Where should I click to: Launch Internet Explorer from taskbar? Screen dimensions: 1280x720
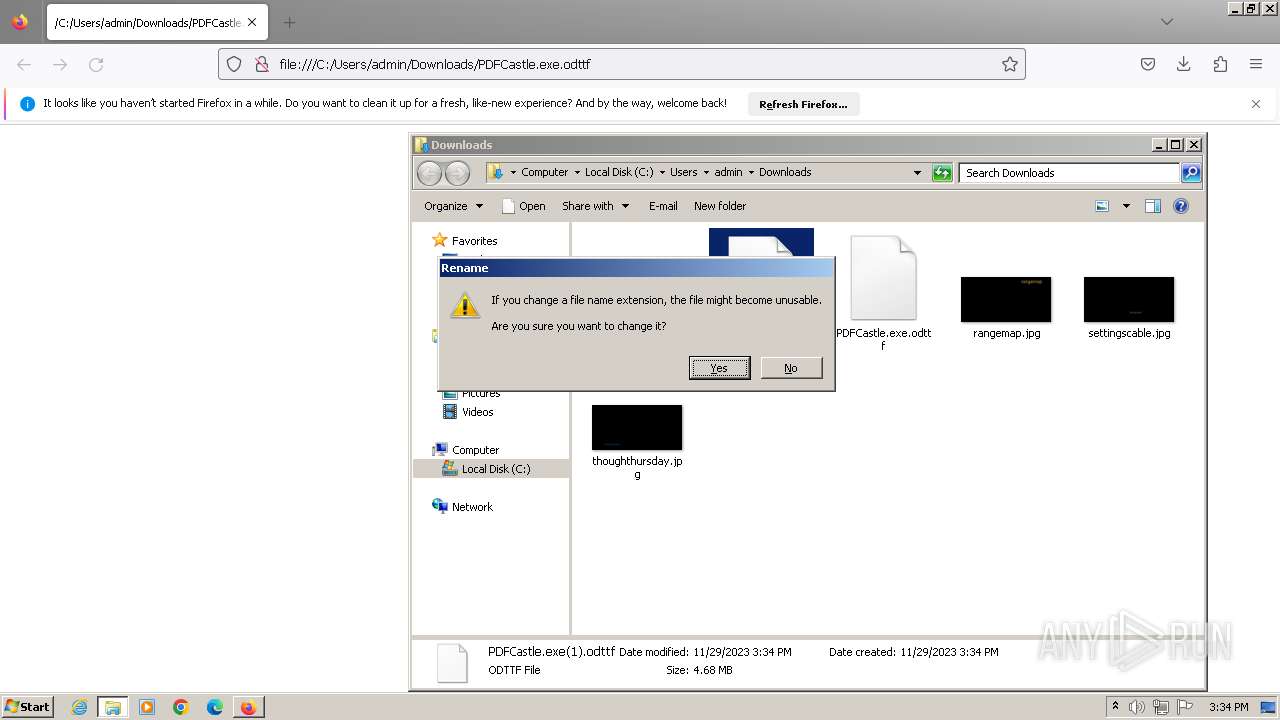click(79, 707)
